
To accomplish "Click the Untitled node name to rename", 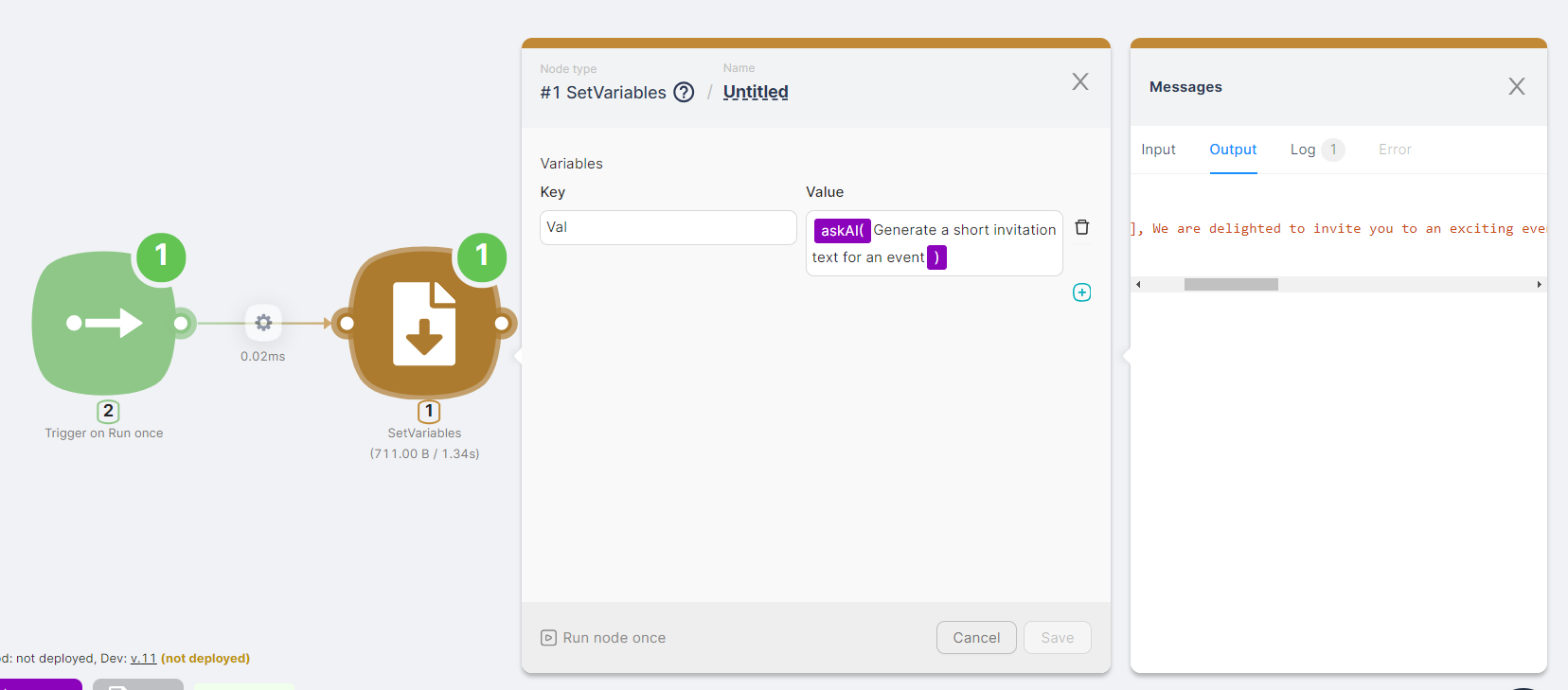I will (756, 92).
